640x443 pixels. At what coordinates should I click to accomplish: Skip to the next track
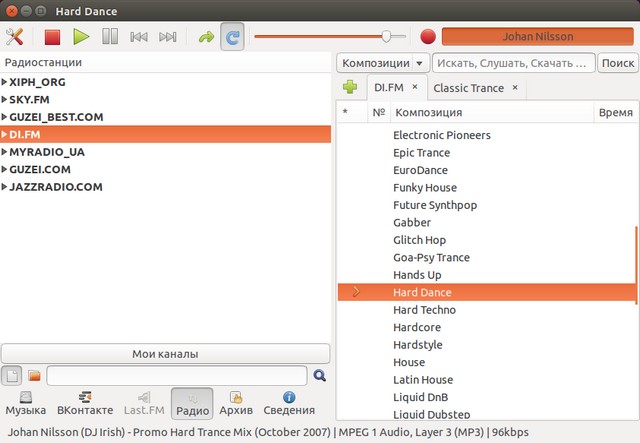(x=168, y=37)
